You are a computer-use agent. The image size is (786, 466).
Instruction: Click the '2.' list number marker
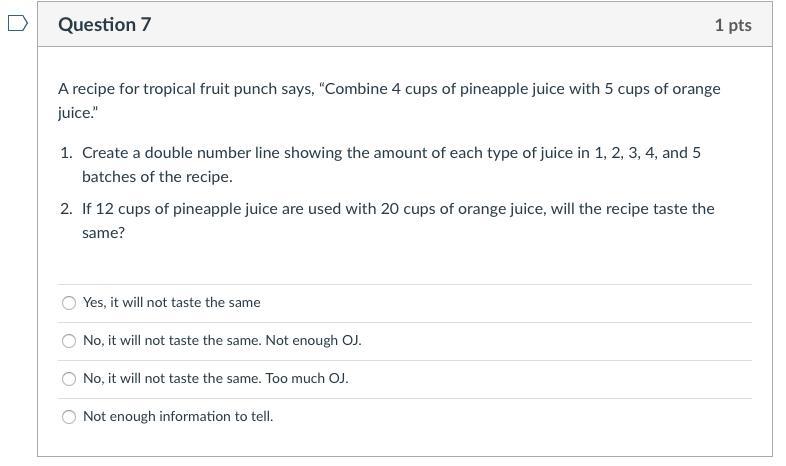point(66,209)
